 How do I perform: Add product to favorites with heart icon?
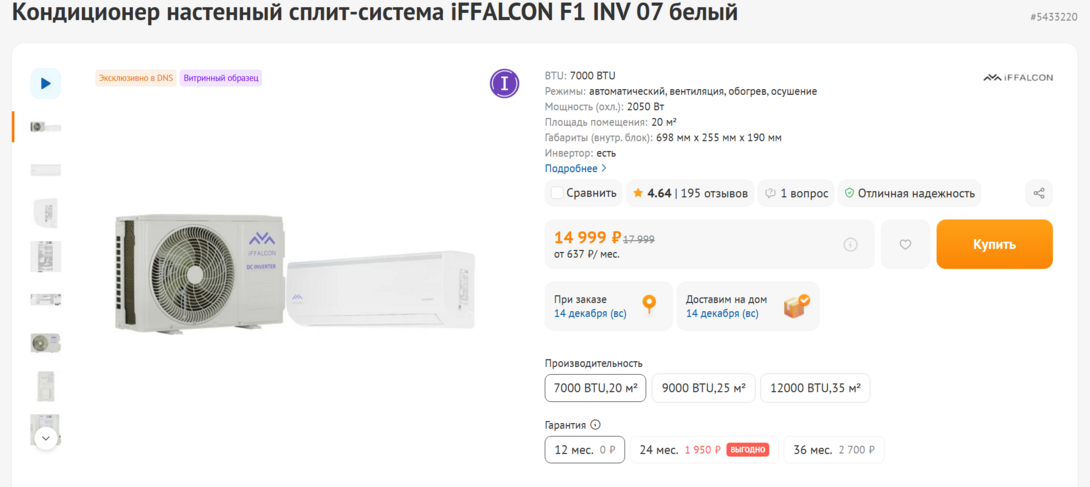tap(905, 244)
